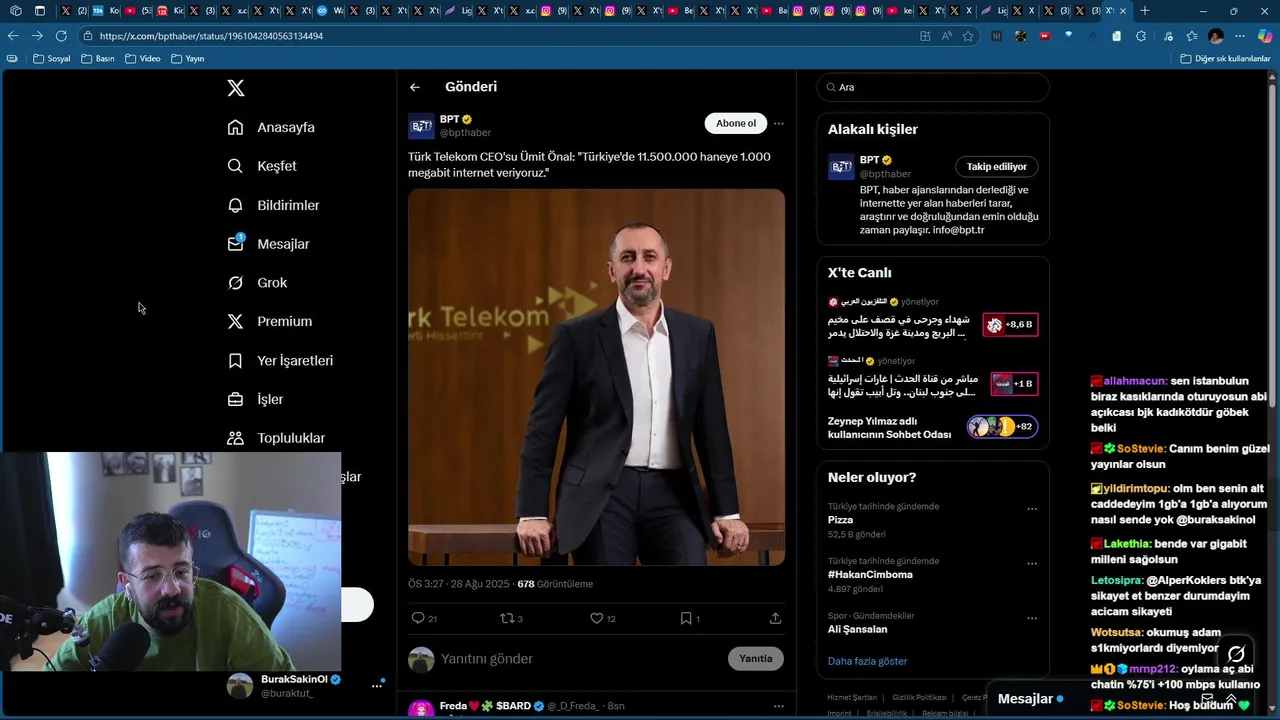Focus the Yanıtını gönder reply field

pyautogui.click(x=580, y=659)
